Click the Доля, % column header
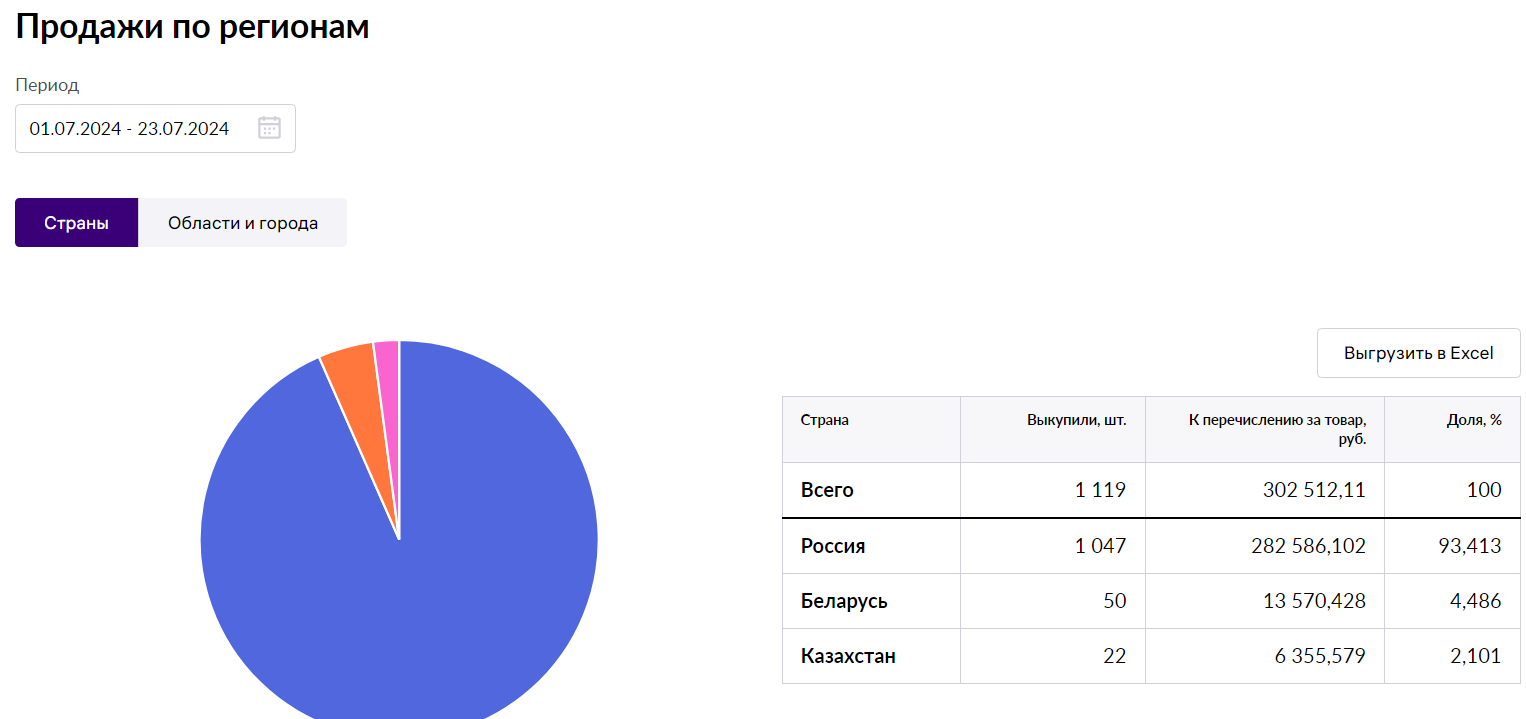This screenshot has width=1526, height=719. [x=1474, y=420]
